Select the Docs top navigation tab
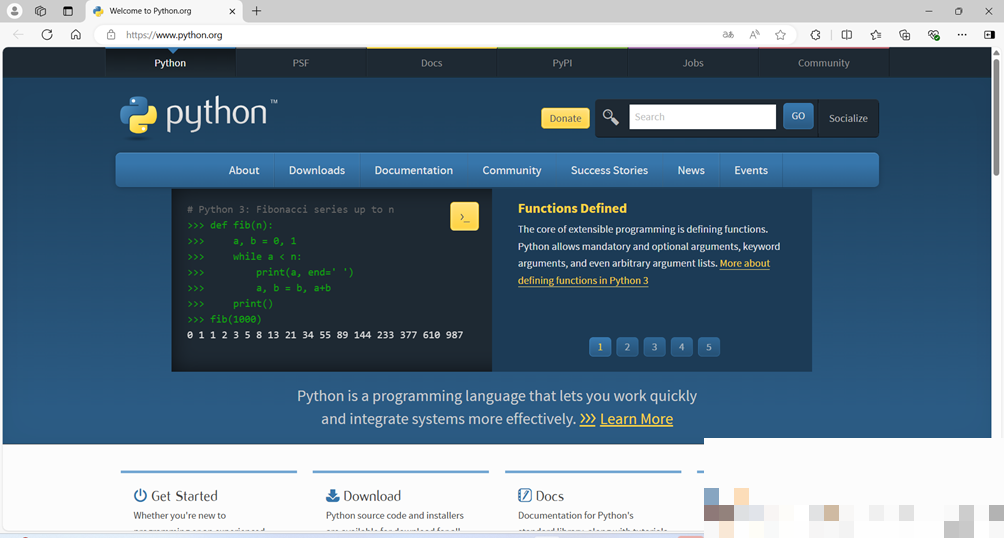The width and height of the screenshot is (1004, 538). pyautogui.click(x=432, y=63)
